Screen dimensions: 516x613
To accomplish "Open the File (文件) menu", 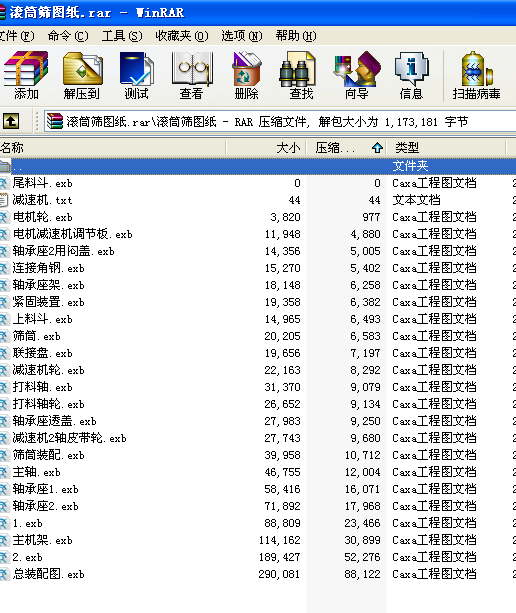I will tap(17, 36).
